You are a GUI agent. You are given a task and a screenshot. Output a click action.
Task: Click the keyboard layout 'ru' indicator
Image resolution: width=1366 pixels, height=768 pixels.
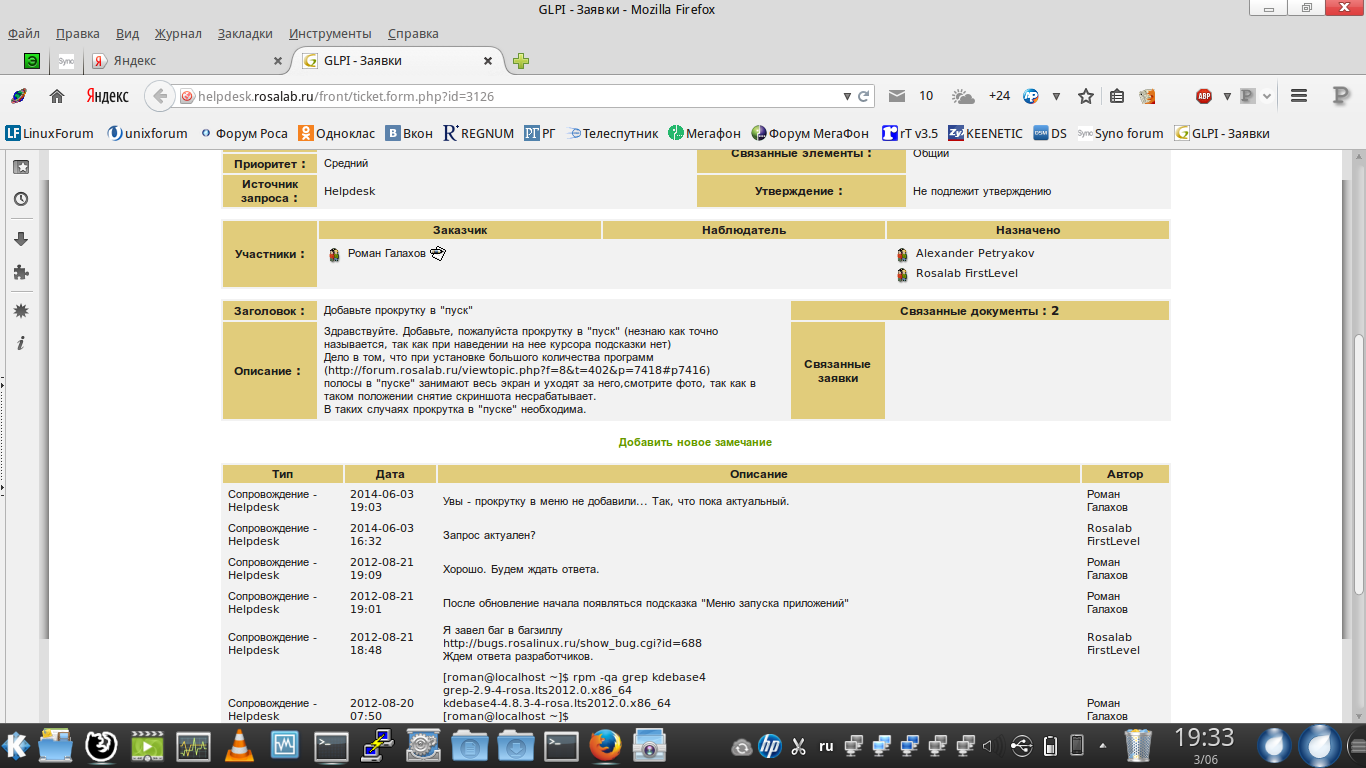click(x=826, y=746)
